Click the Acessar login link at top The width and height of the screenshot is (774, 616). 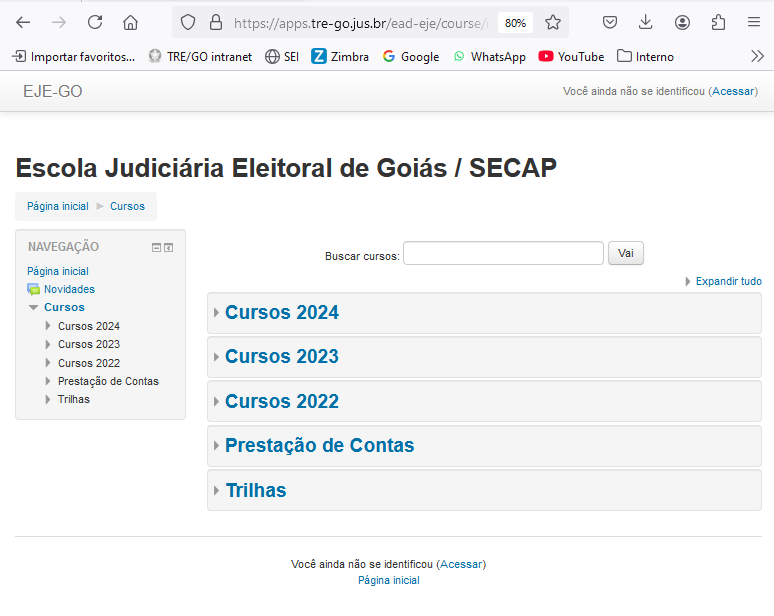pyautogui.click(x=733, y=91)
